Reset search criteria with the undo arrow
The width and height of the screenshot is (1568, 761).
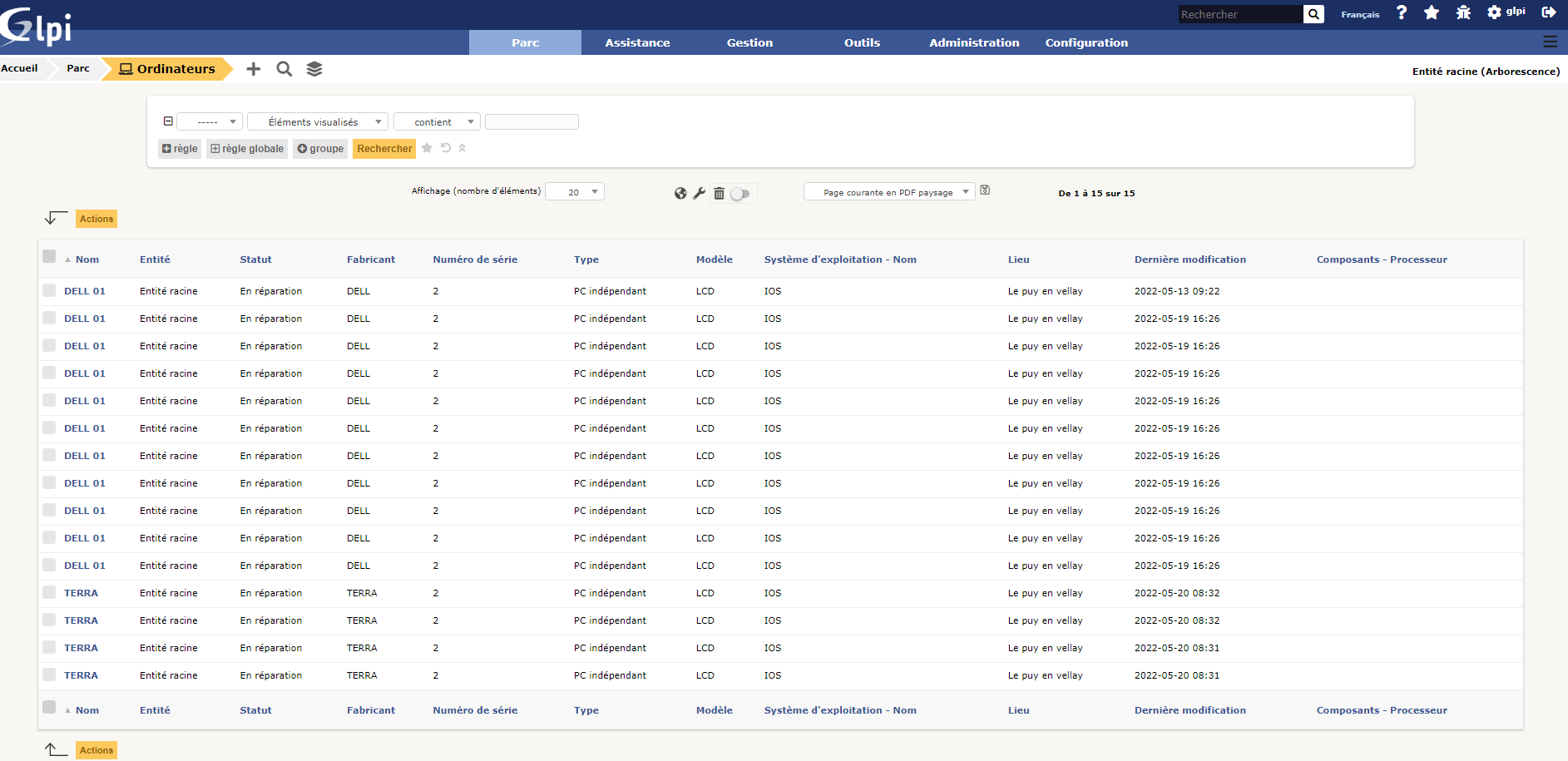pyautogui.click(x=446, y=148)
